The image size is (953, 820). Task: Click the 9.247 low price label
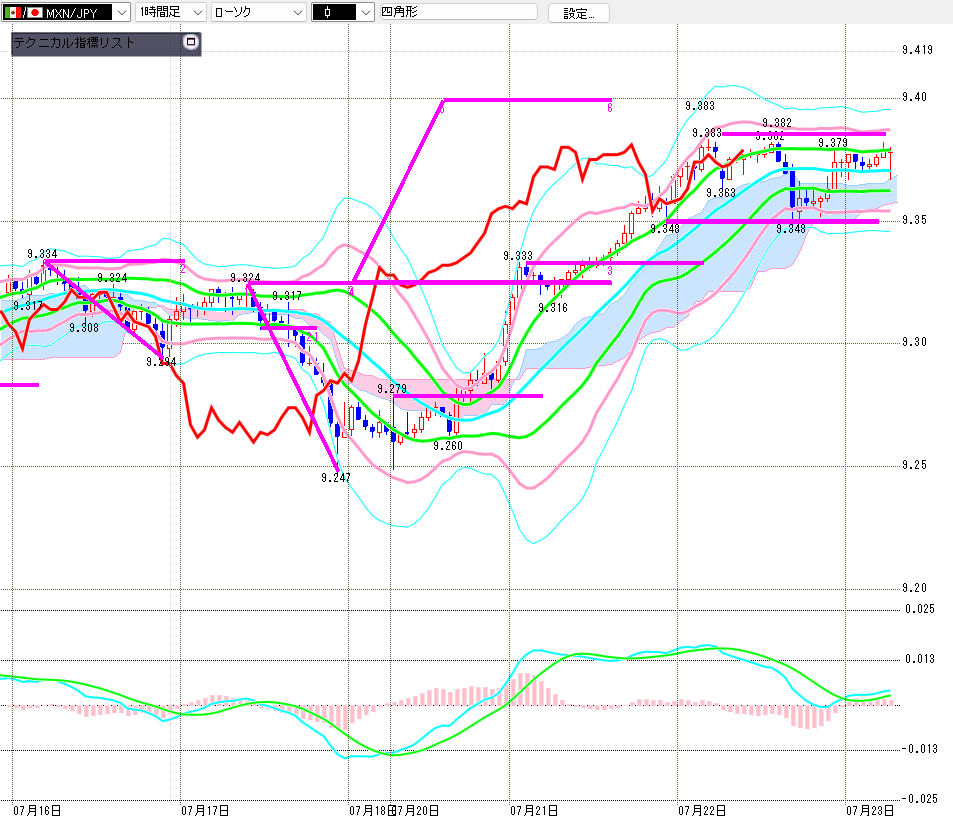(x=336, y=478)
